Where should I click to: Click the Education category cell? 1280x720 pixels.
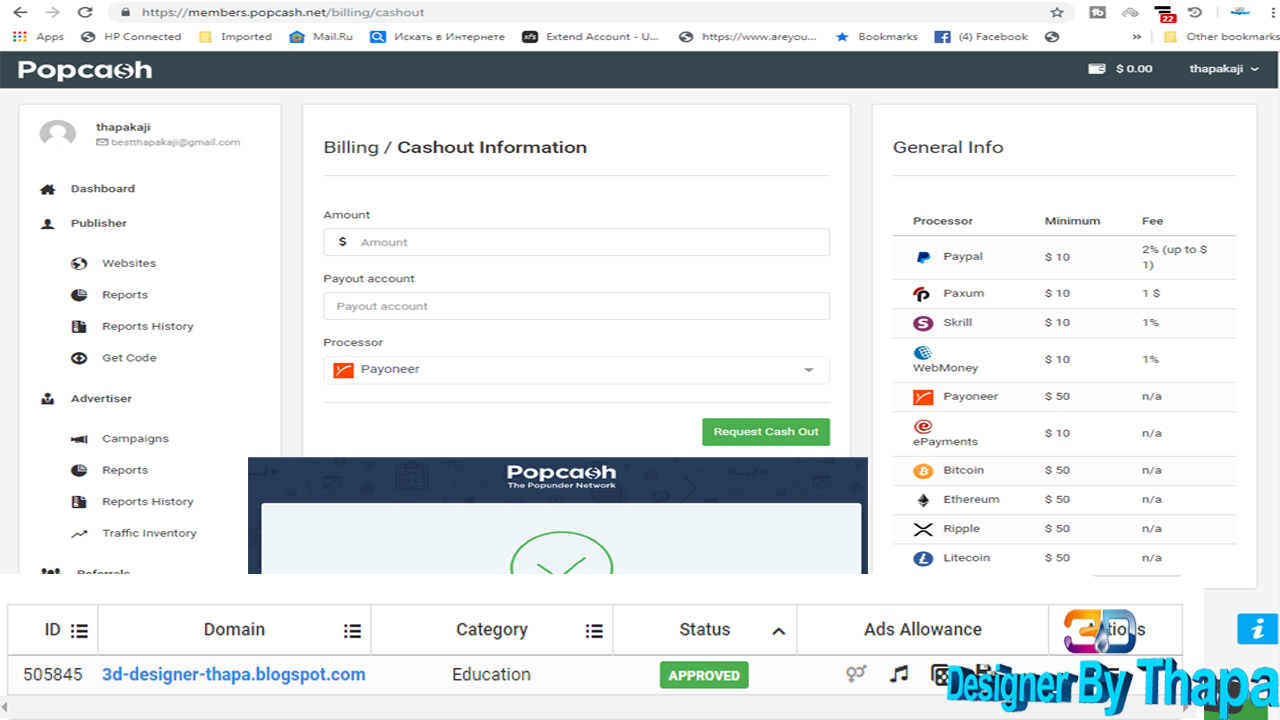click(x=491, y=675)
